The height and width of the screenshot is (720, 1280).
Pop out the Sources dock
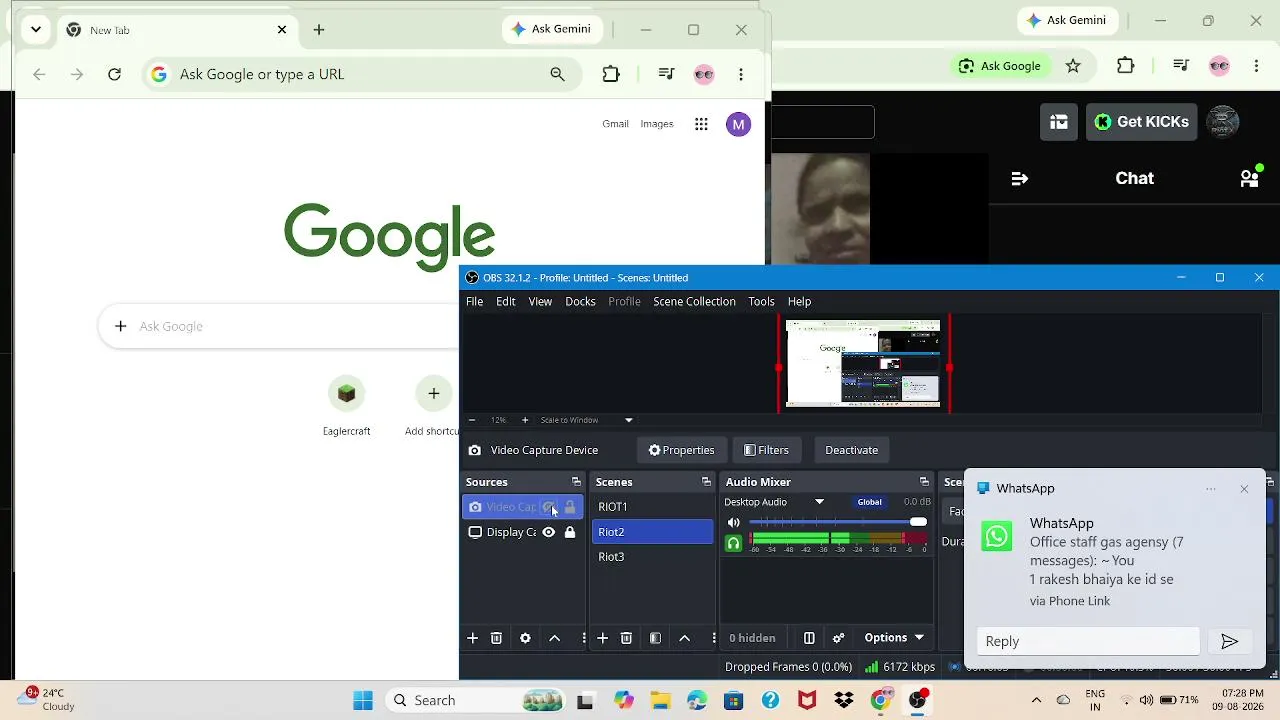(x=576, y=482)
